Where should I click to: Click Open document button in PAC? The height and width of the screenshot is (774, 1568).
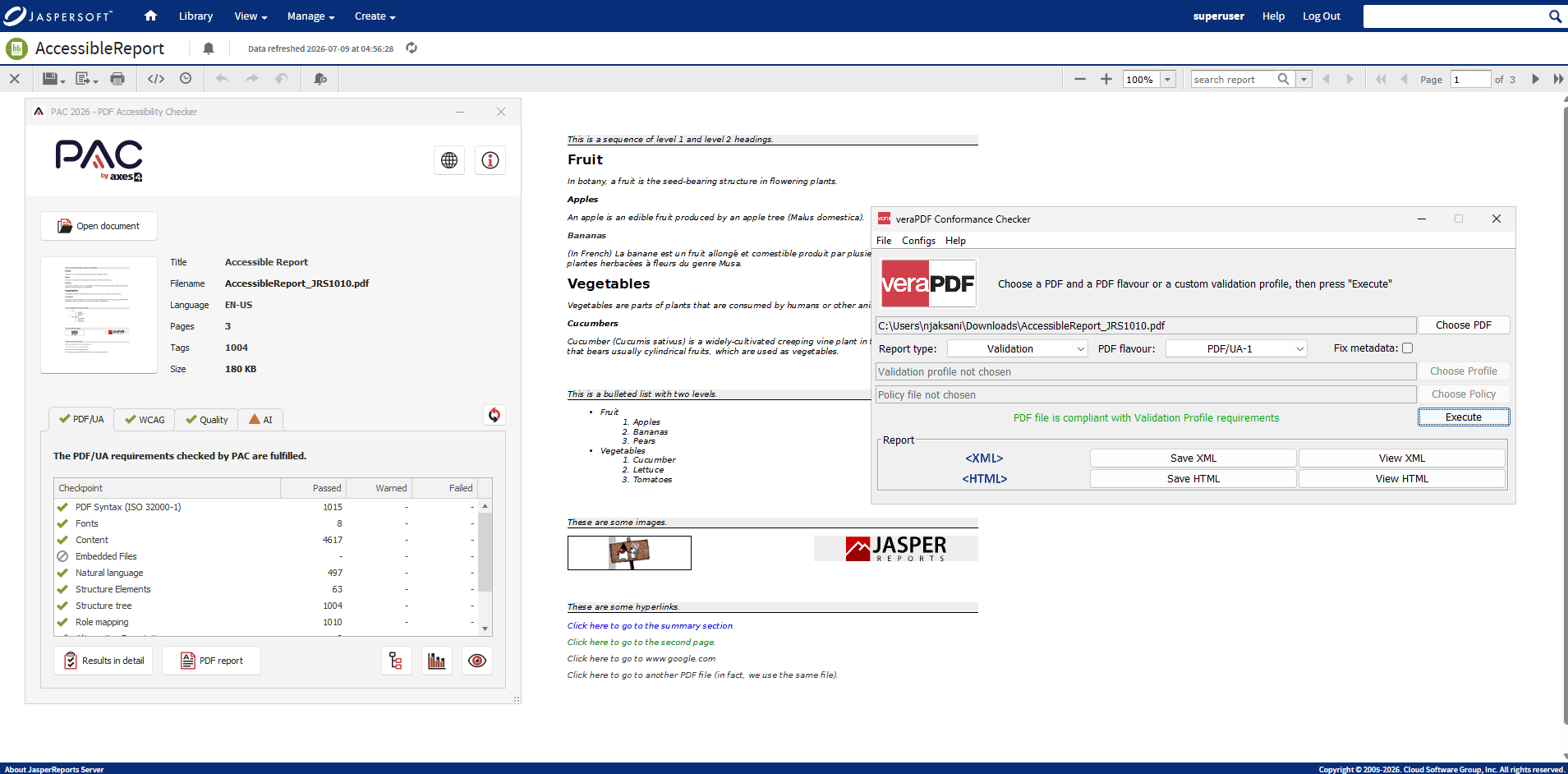99,226
